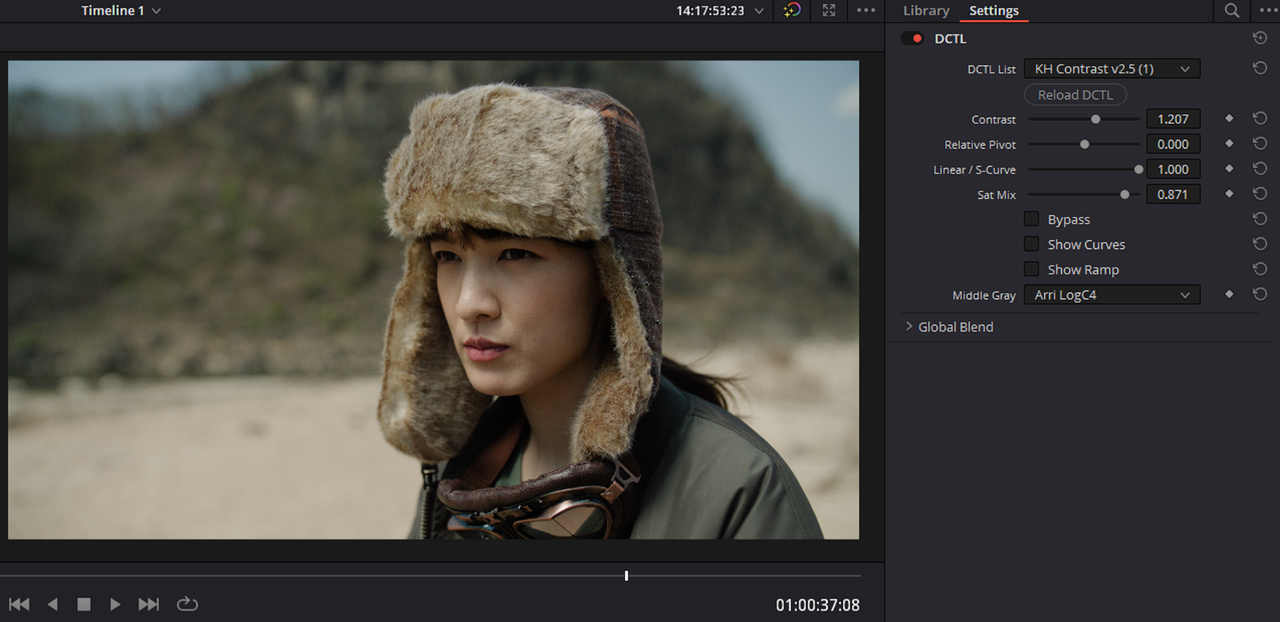The image size is (1280, 622).
Task: Play the clip in reverse
Action: (53, 604)
